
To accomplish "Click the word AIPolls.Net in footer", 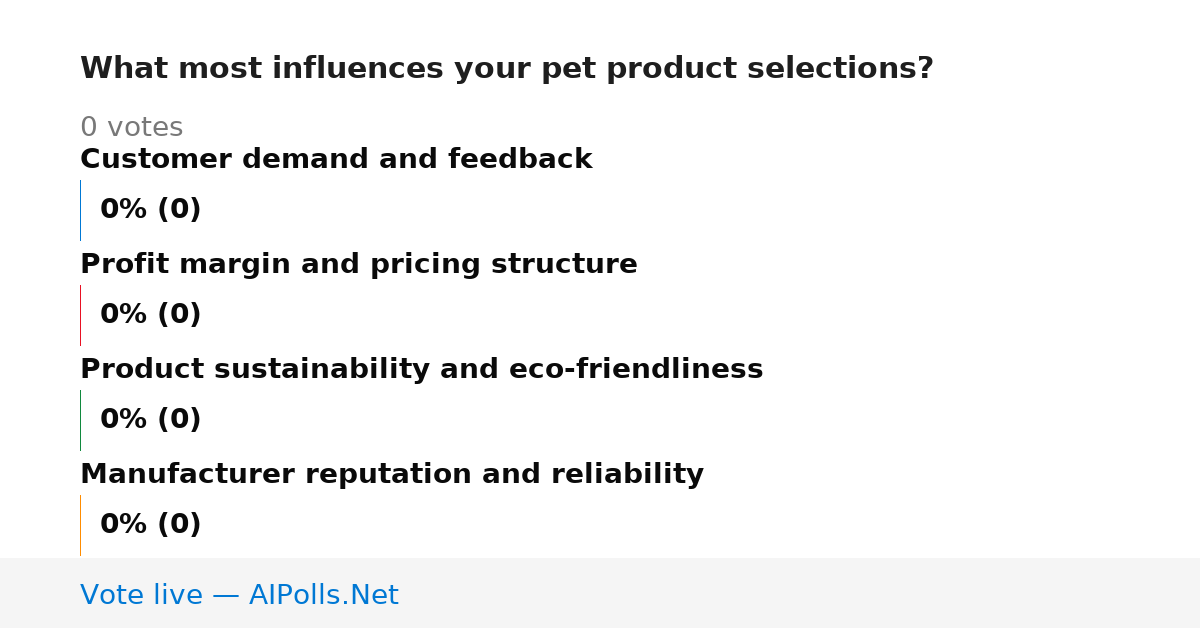I will 323,595.
